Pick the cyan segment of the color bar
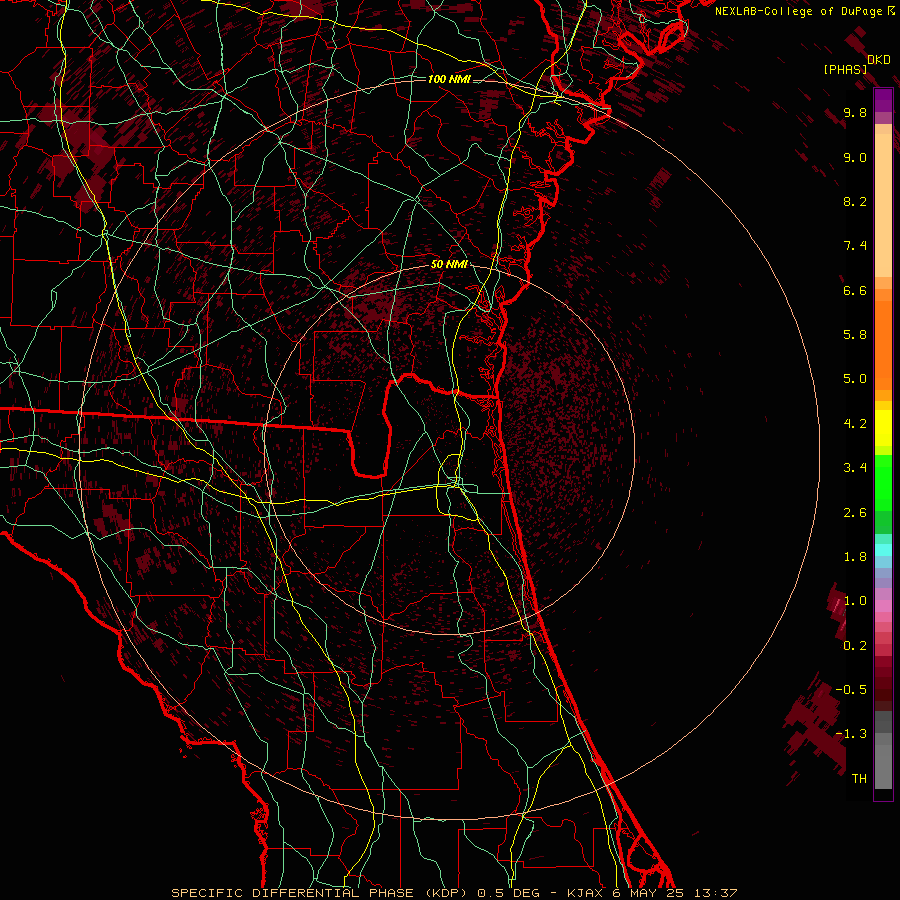The height and width of the screenshot is (900, 900). (x=883, y=550)
